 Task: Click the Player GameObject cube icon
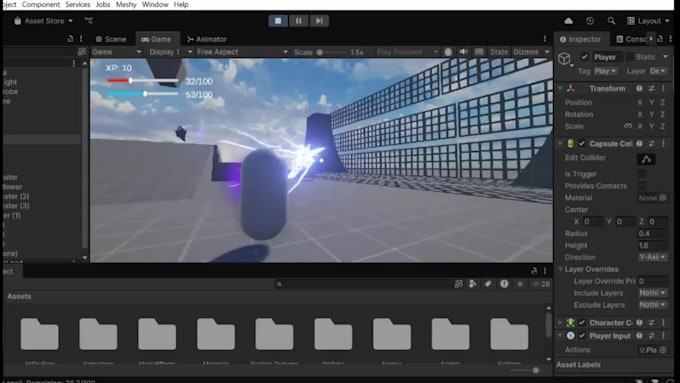click(x=564, y=59)
